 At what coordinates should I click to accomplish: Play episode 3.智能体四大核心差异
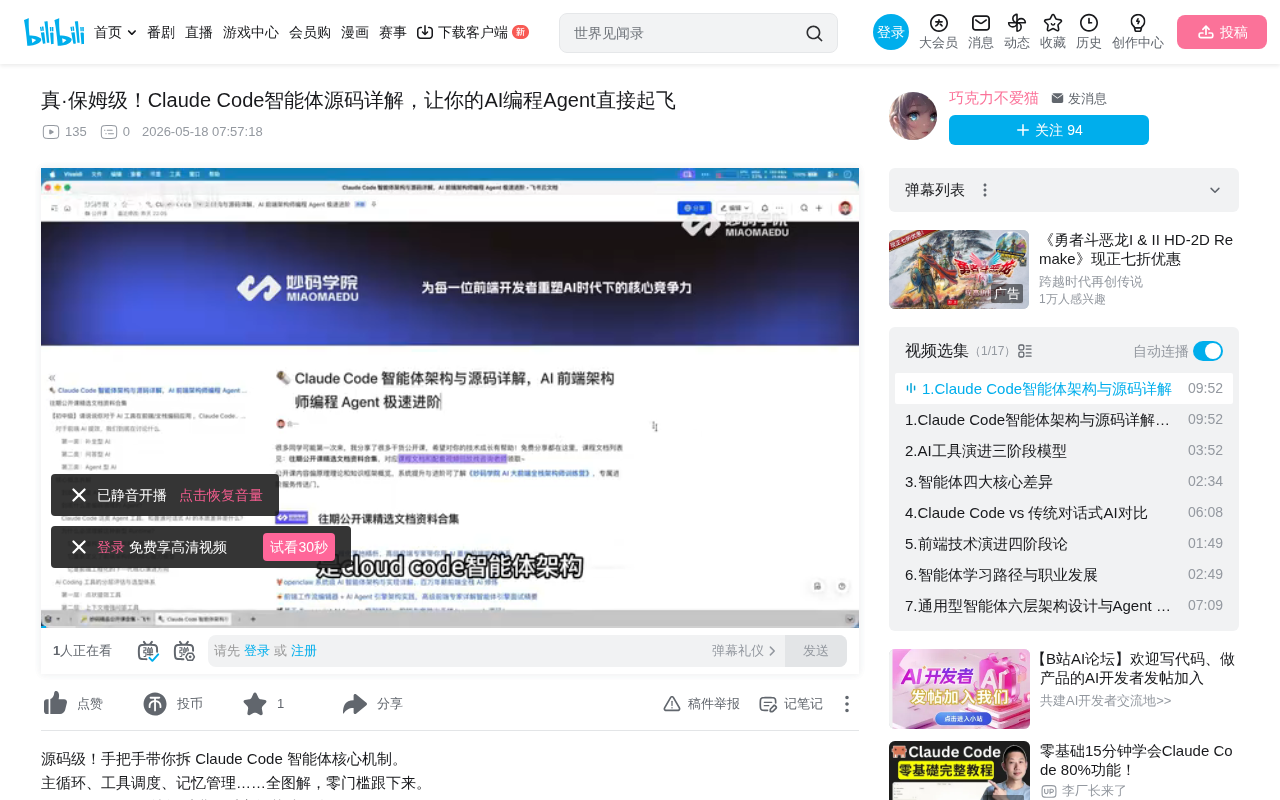(x=1064, y=482)
